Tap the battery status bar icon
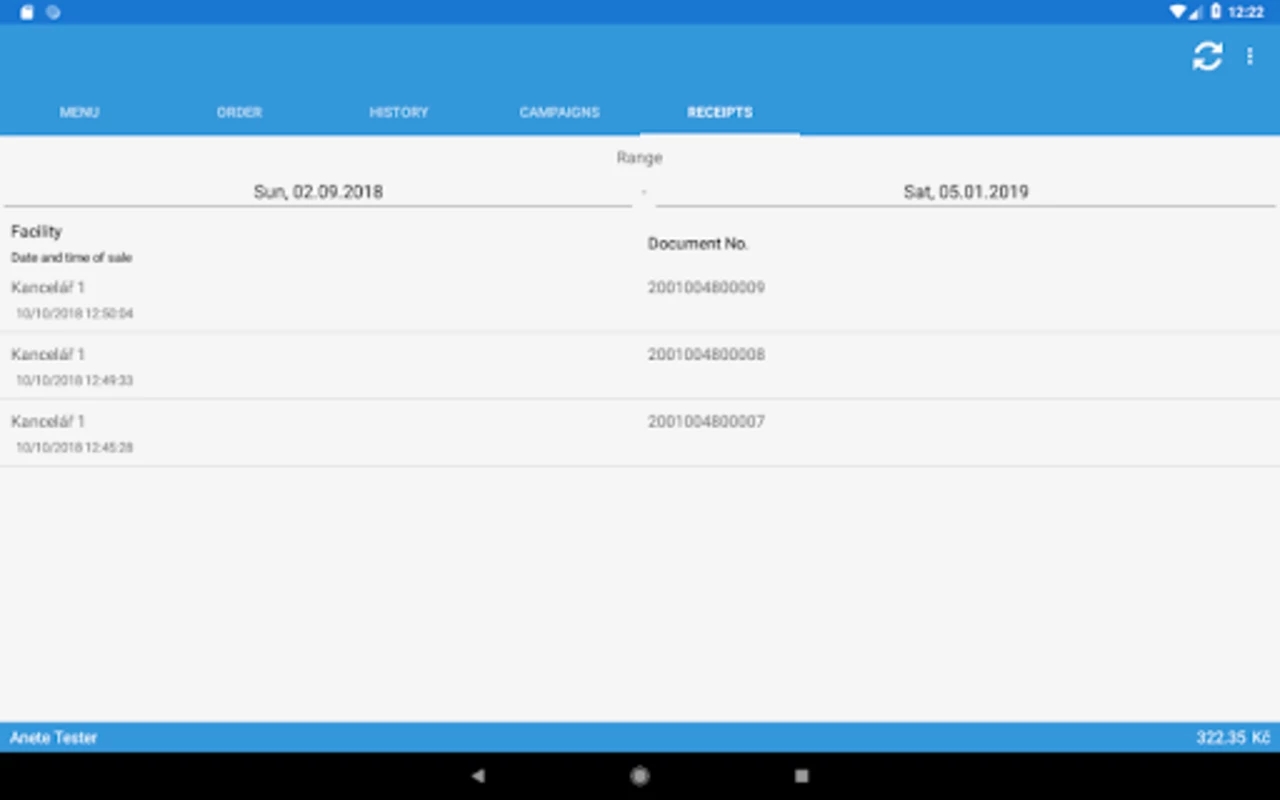Screen dimensions: 1280x800 coord(1216,12)
